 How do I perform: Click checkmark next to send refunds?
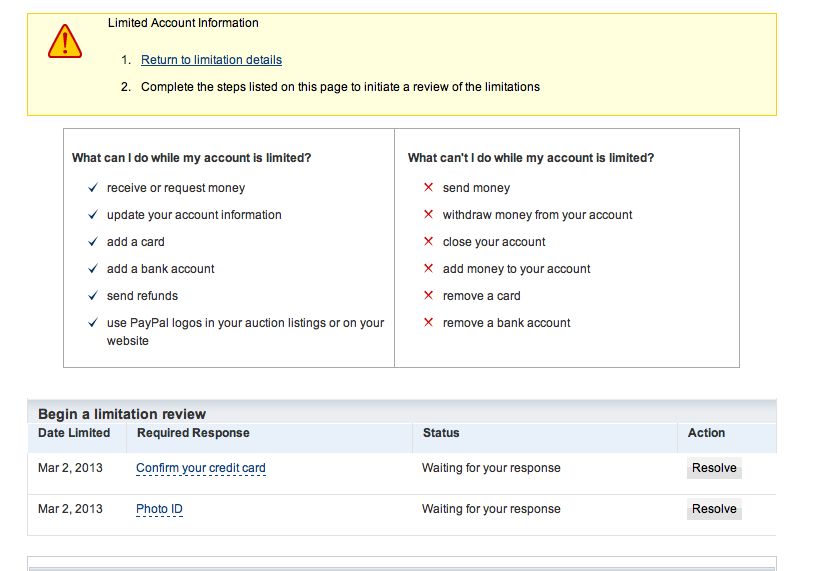(x=93, y=296)
